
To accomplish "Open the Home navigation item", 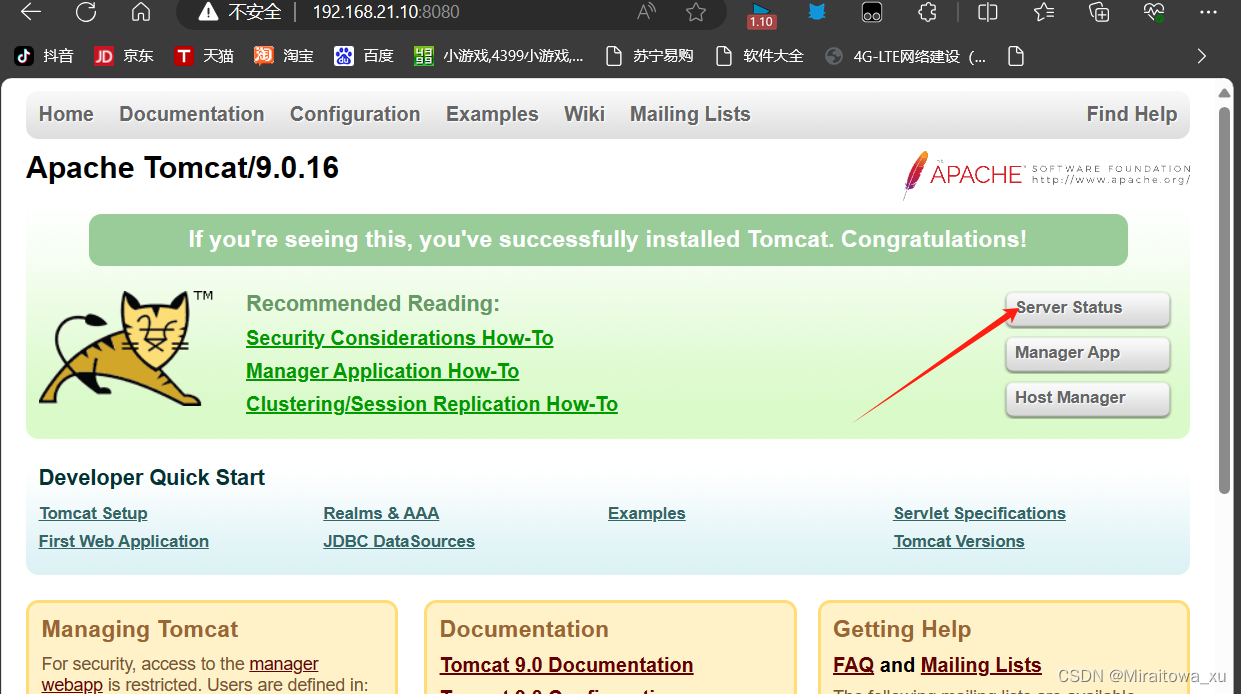I will click(66, 114).
